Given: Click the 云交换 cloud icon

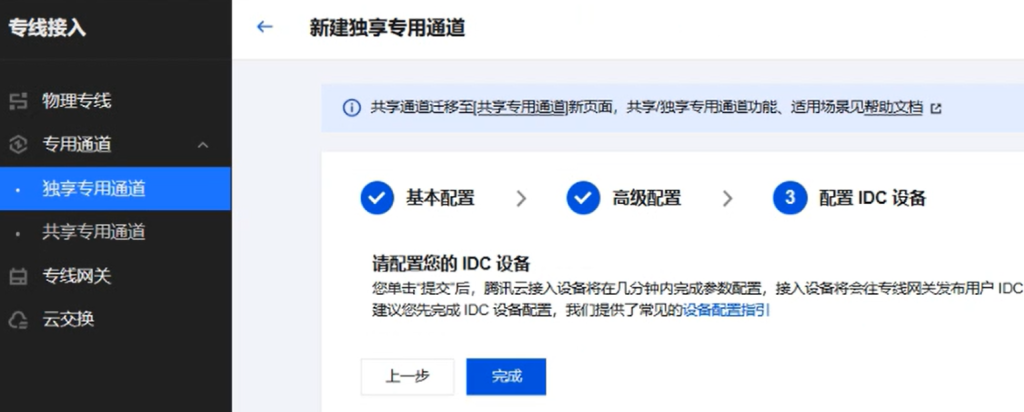Looking at the screenshot, I should [18, 320].
